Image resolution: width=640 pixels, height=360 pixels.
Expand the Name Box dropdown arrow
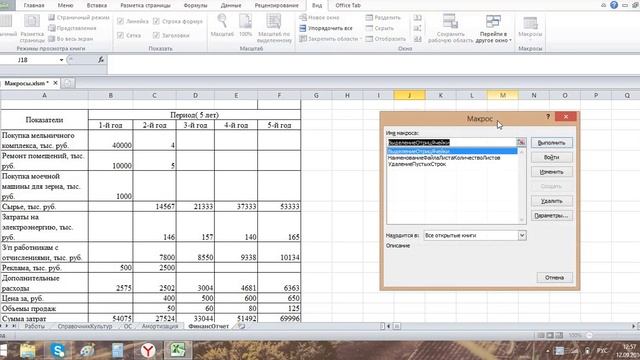click(x=62, y=60)
